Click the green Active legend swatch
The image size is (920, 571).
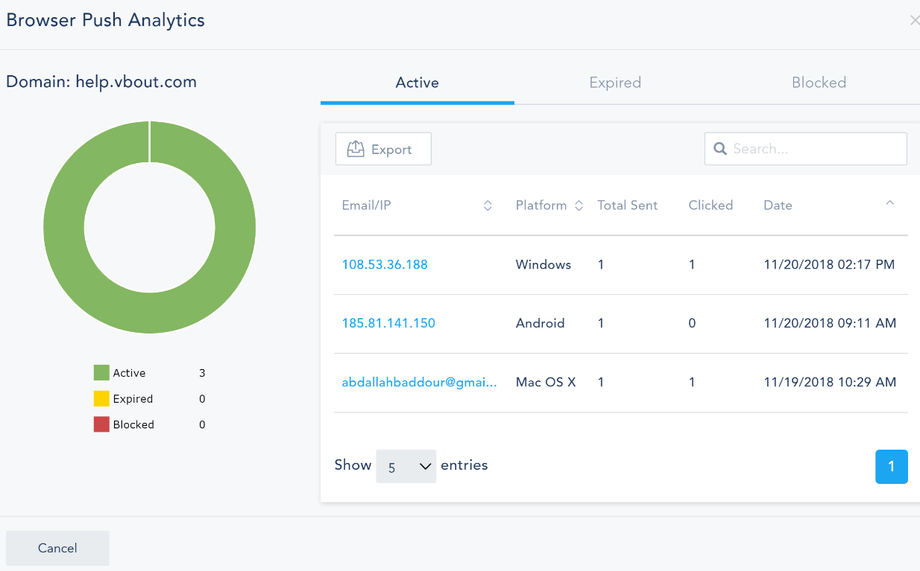point(101,373)
